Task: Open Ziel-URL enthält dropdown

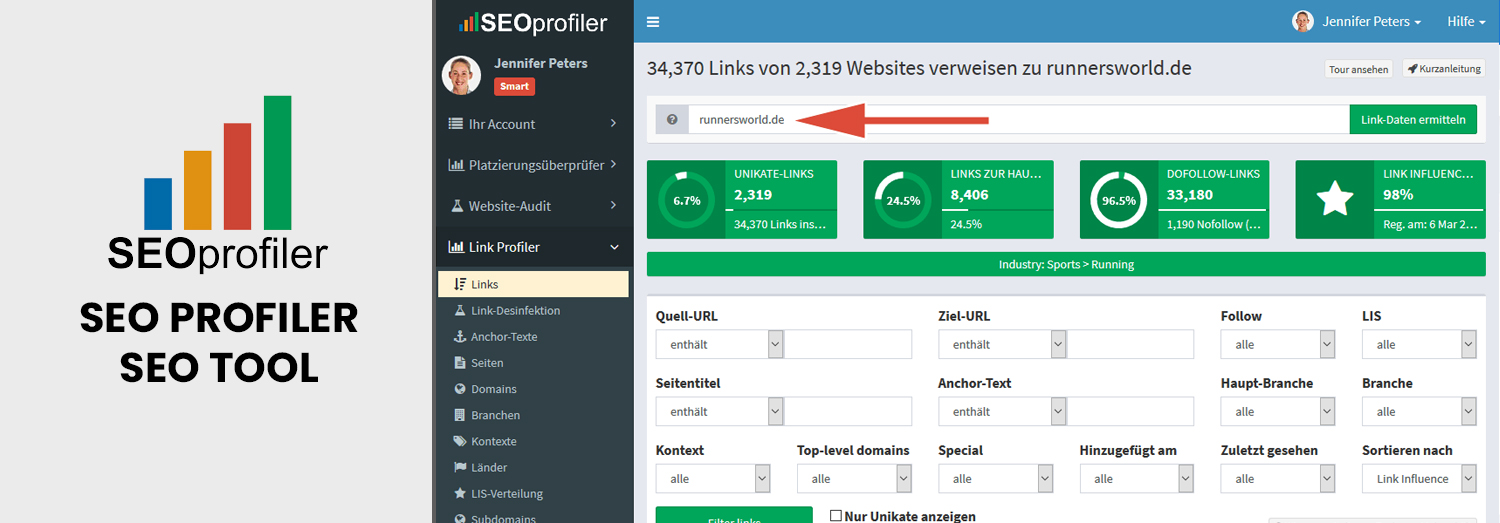Action: [x=1002, y=344]
